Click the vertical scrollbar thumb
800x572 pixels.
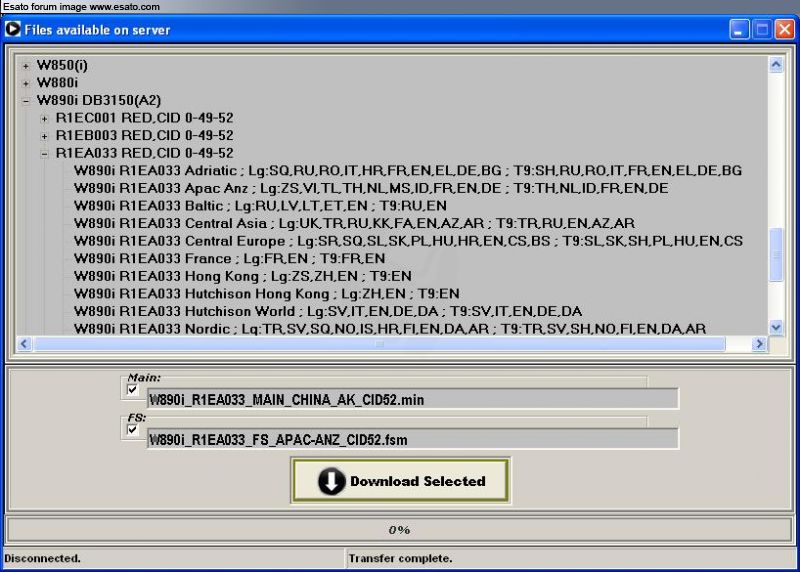[x=776, y=254]
